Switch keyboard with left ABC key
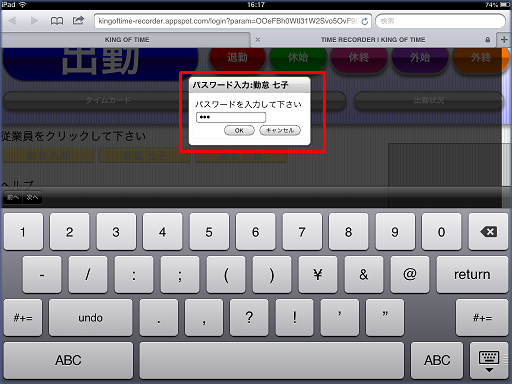The height and width of the screenshot is (384, 512). 68,360
